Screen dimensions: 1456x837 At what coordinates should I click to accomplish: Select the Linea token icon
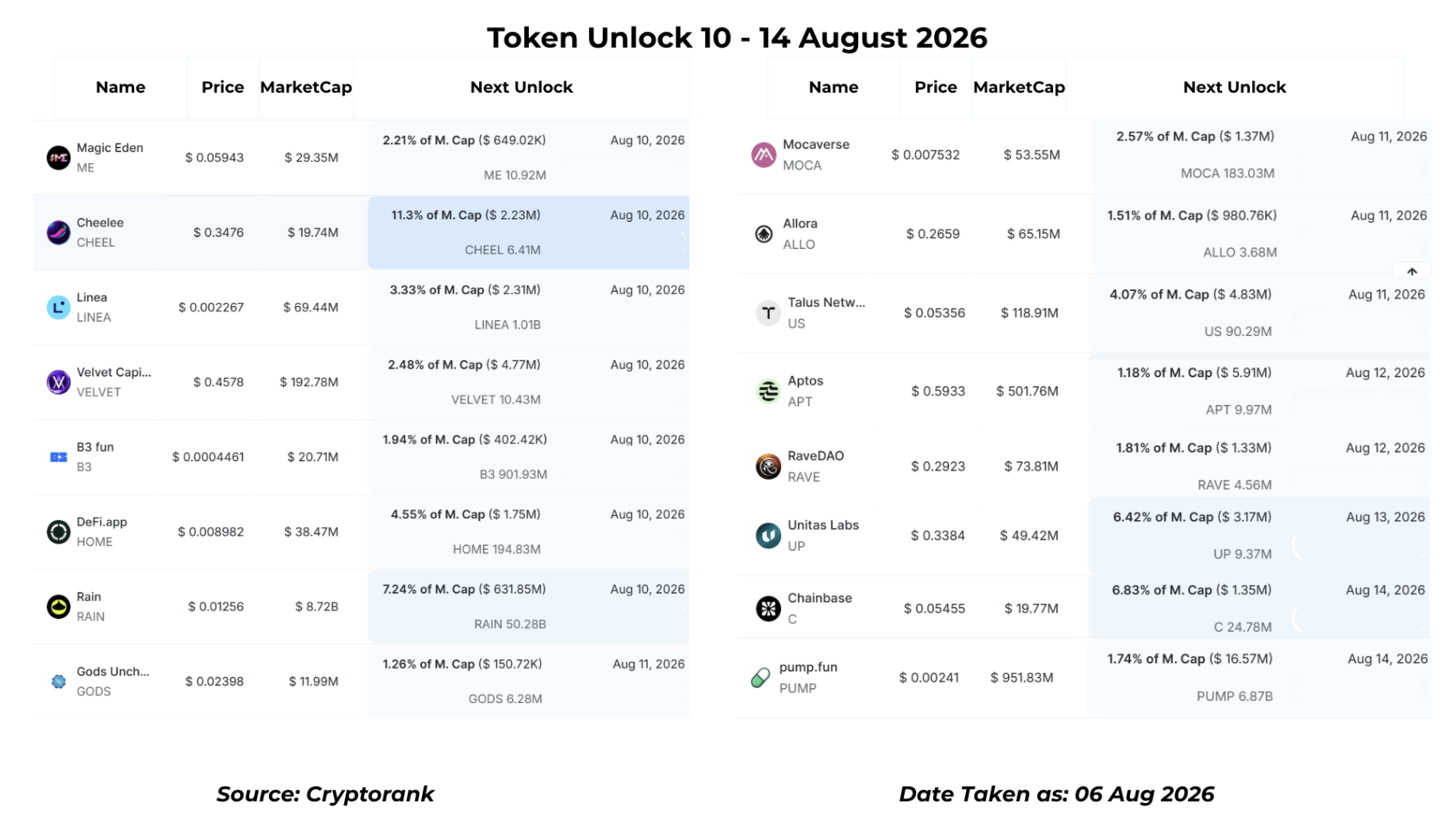point(58,308)
